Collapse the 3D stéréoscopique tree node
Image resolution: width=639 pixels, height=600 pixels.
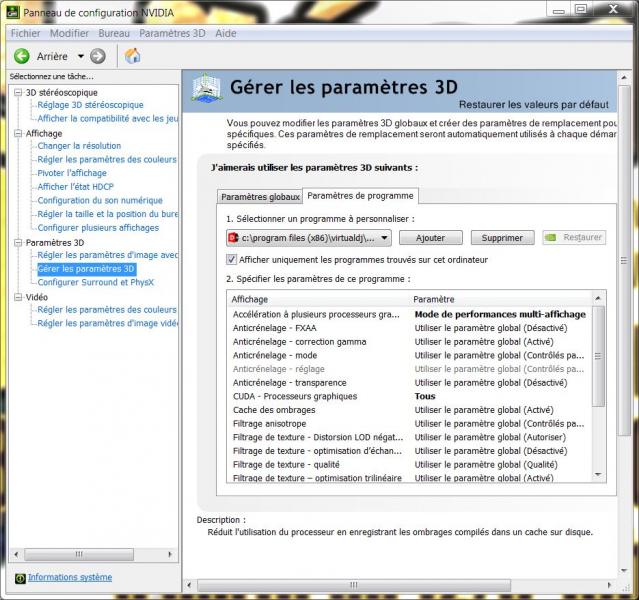coord(18,93)
